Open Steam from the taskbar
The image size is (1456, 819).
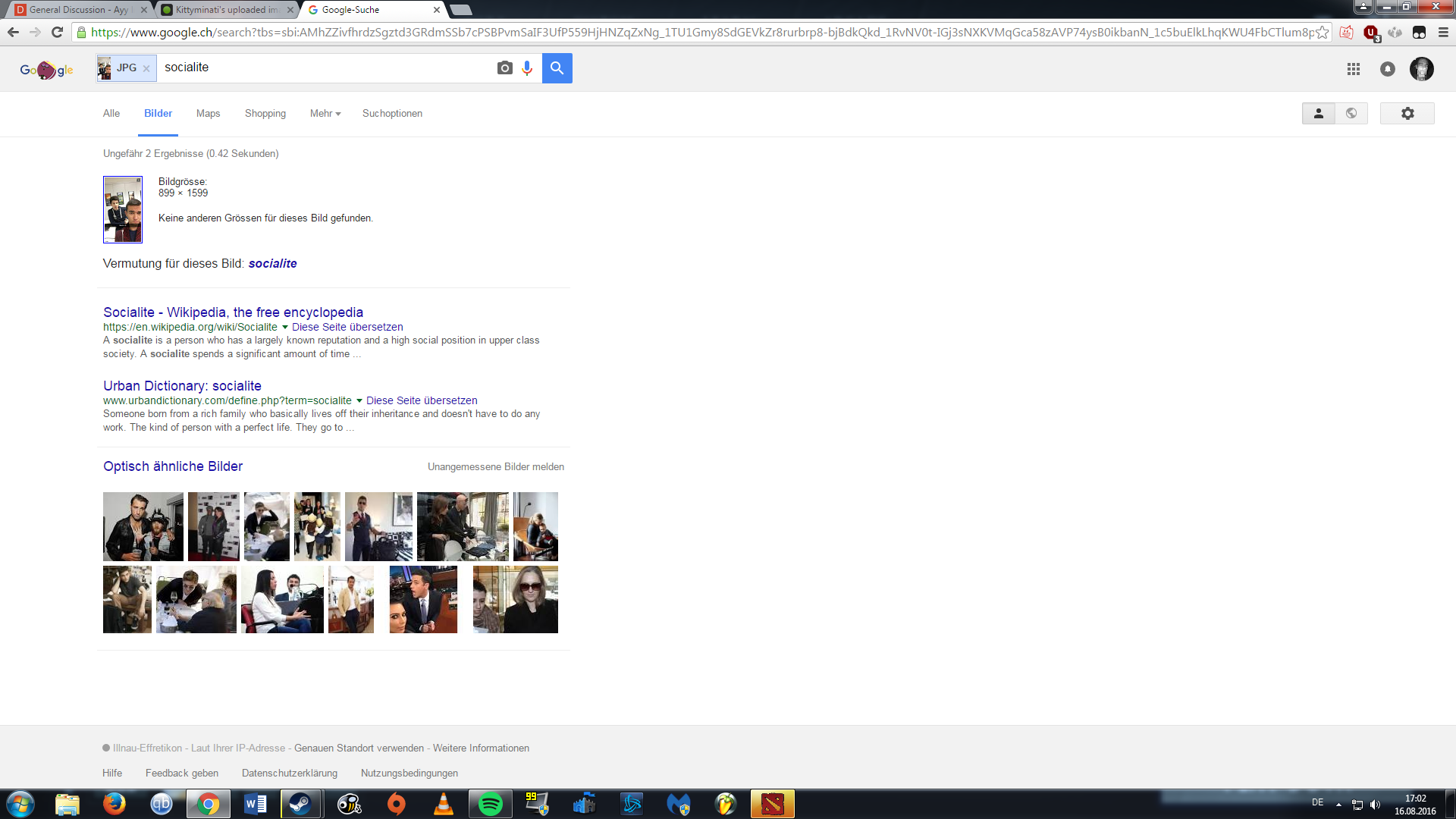click(x=300, y=804)
